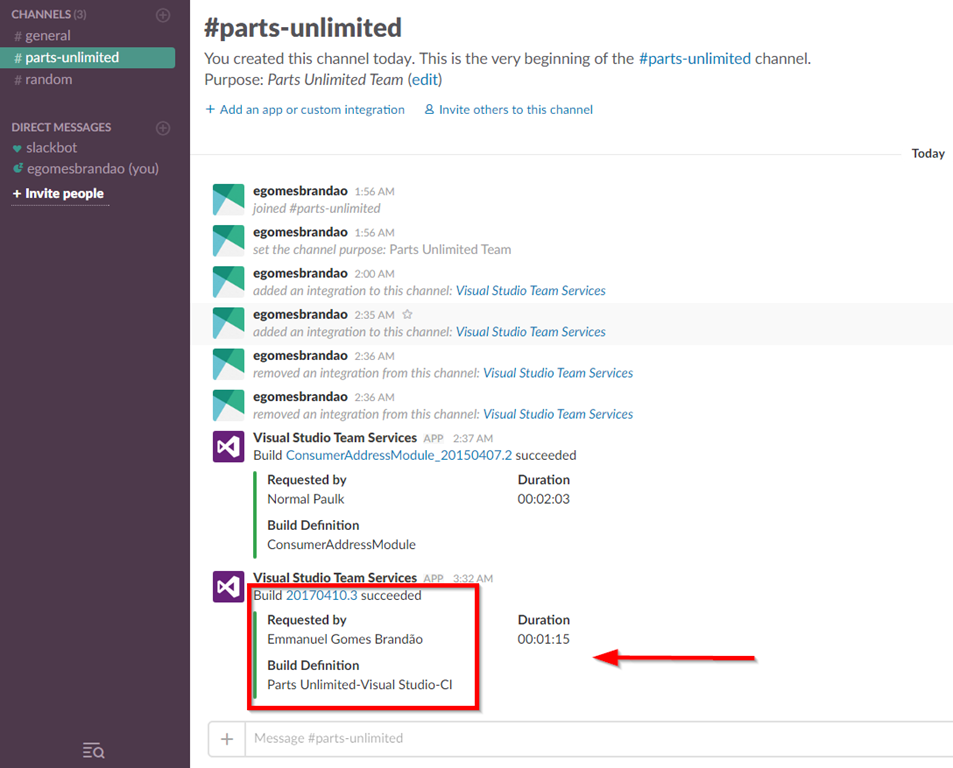Click the Visual Studio logo on the 3:32 AM build message

229,587
